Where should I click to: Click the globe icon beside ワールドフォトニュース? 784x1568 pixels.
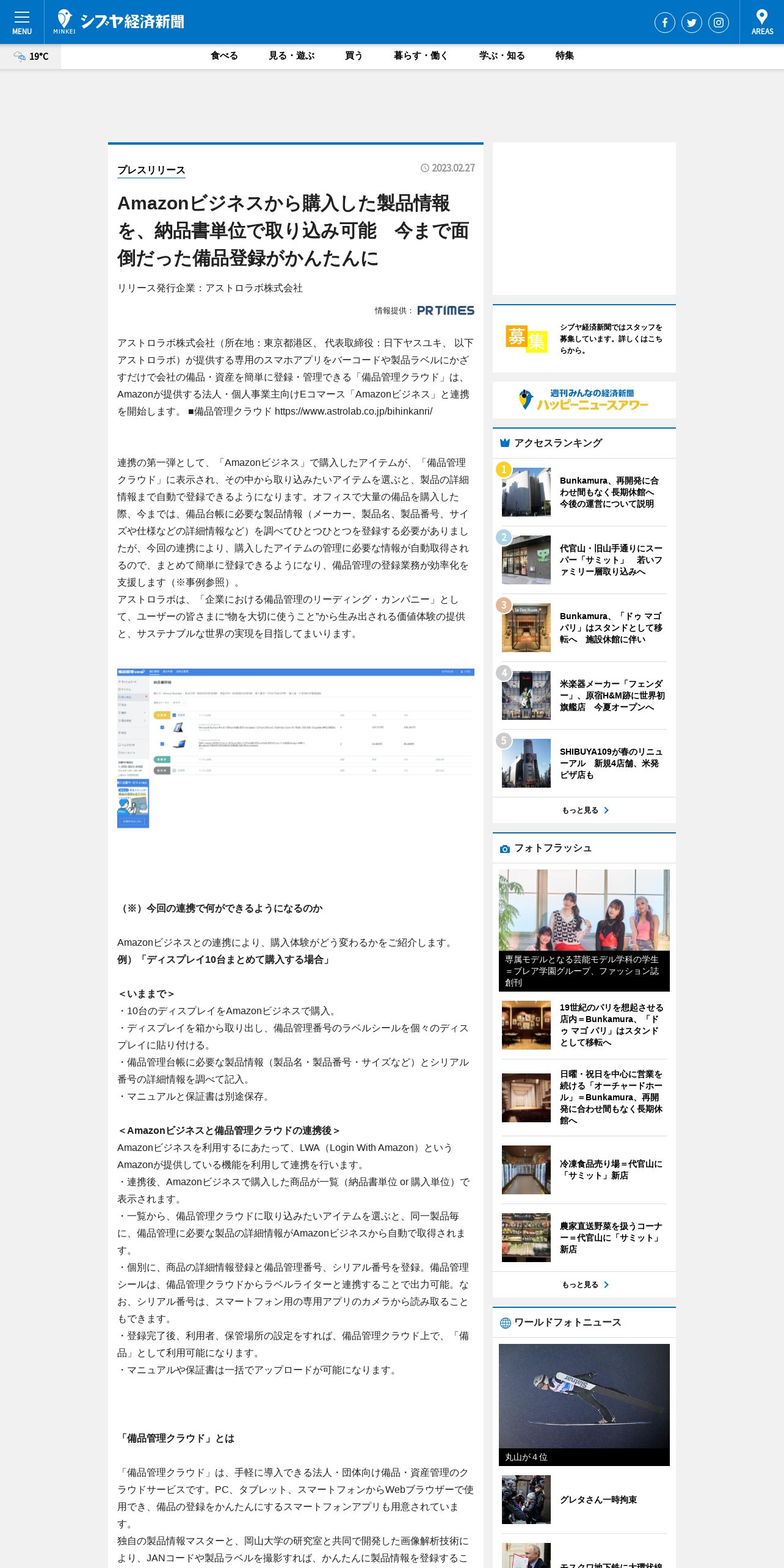pos(505,1323)
